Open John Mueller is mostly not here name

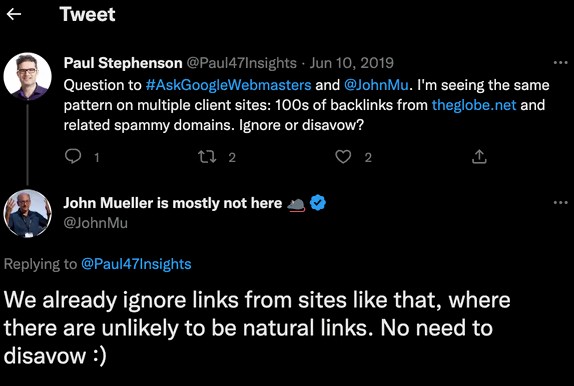pos(173,203)
